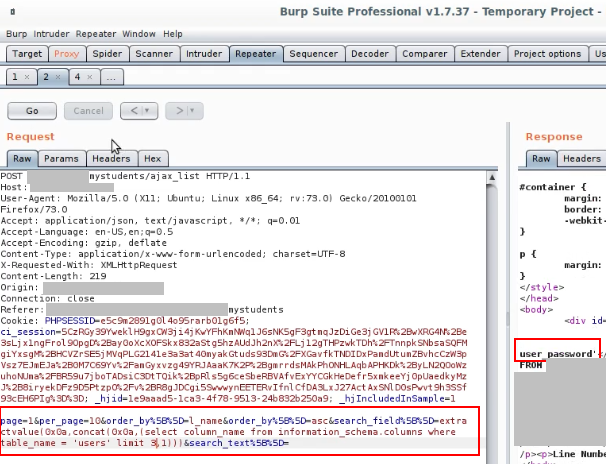Add a new Repeater tab via '...'
The width and height of the screenshot is (606, 464).
pos(112,77)
